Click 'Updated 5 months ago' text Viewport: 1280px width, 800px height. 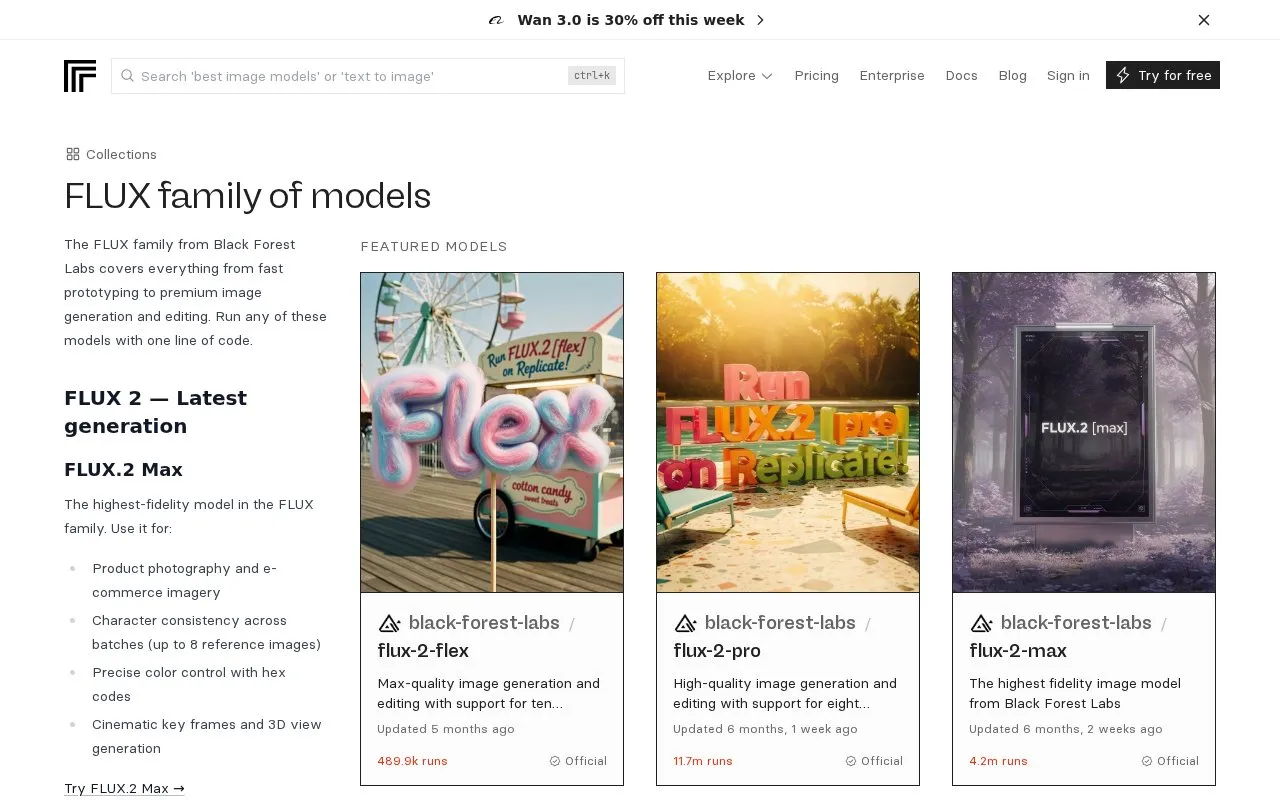[446, 729]
